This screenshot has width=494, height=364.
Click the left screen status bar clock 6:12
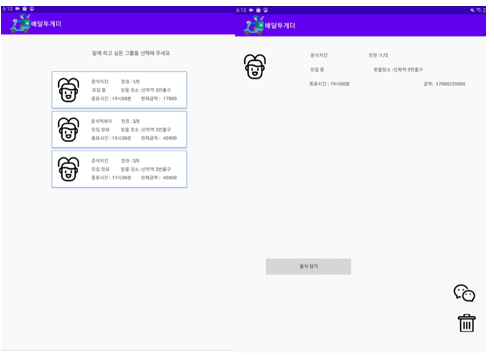pyautogui.click(x=7, y=9)
